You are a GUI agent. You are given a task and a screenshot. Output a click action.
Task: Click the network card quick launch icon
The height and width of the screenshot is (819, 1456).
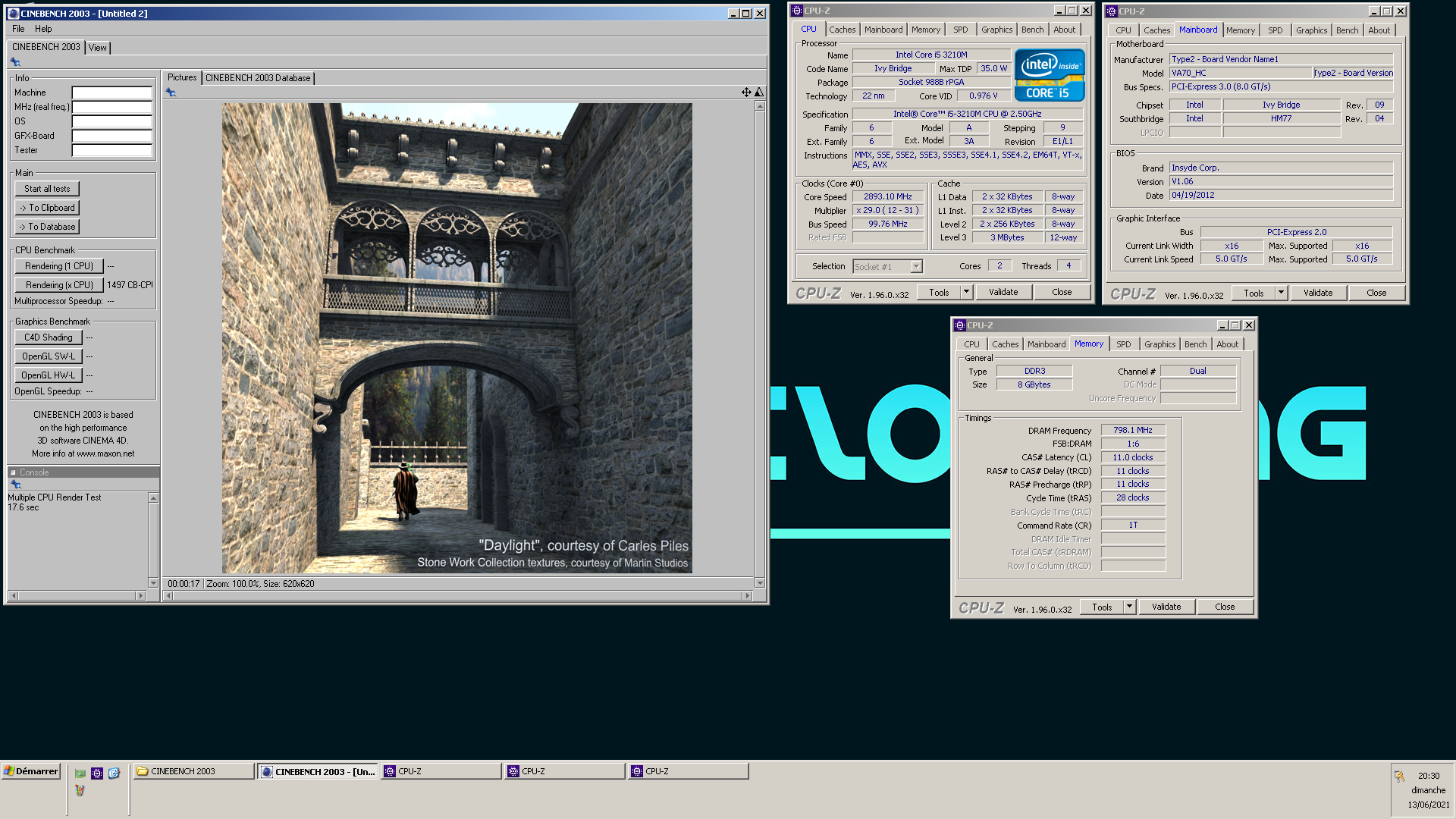80,773
